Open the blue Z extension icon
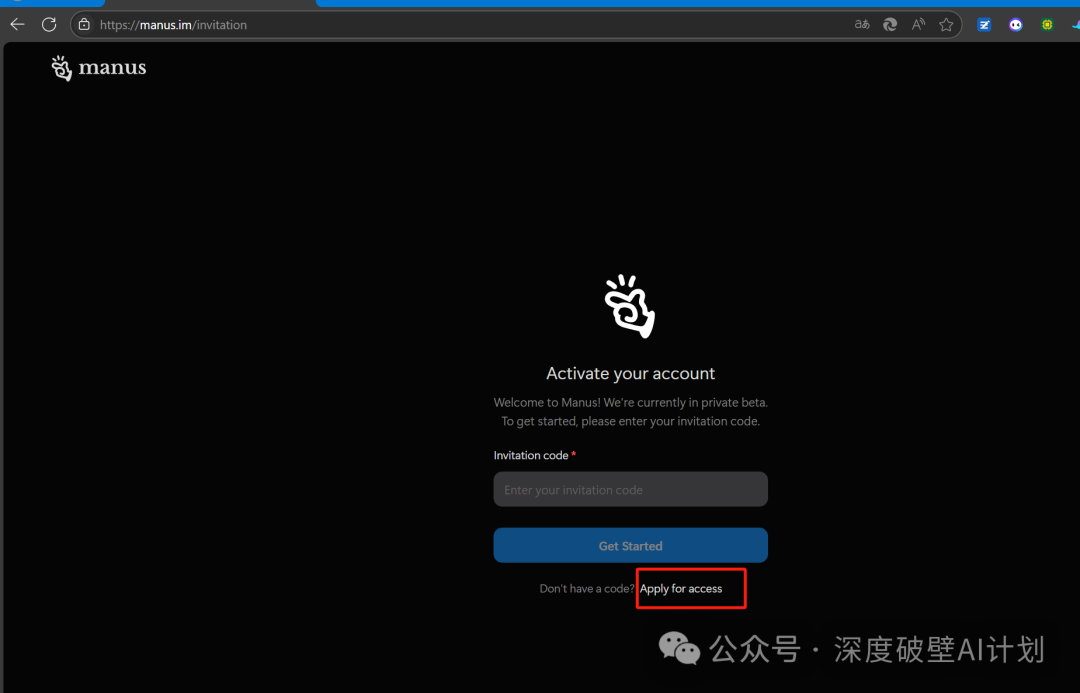 [x=984, y=25]
